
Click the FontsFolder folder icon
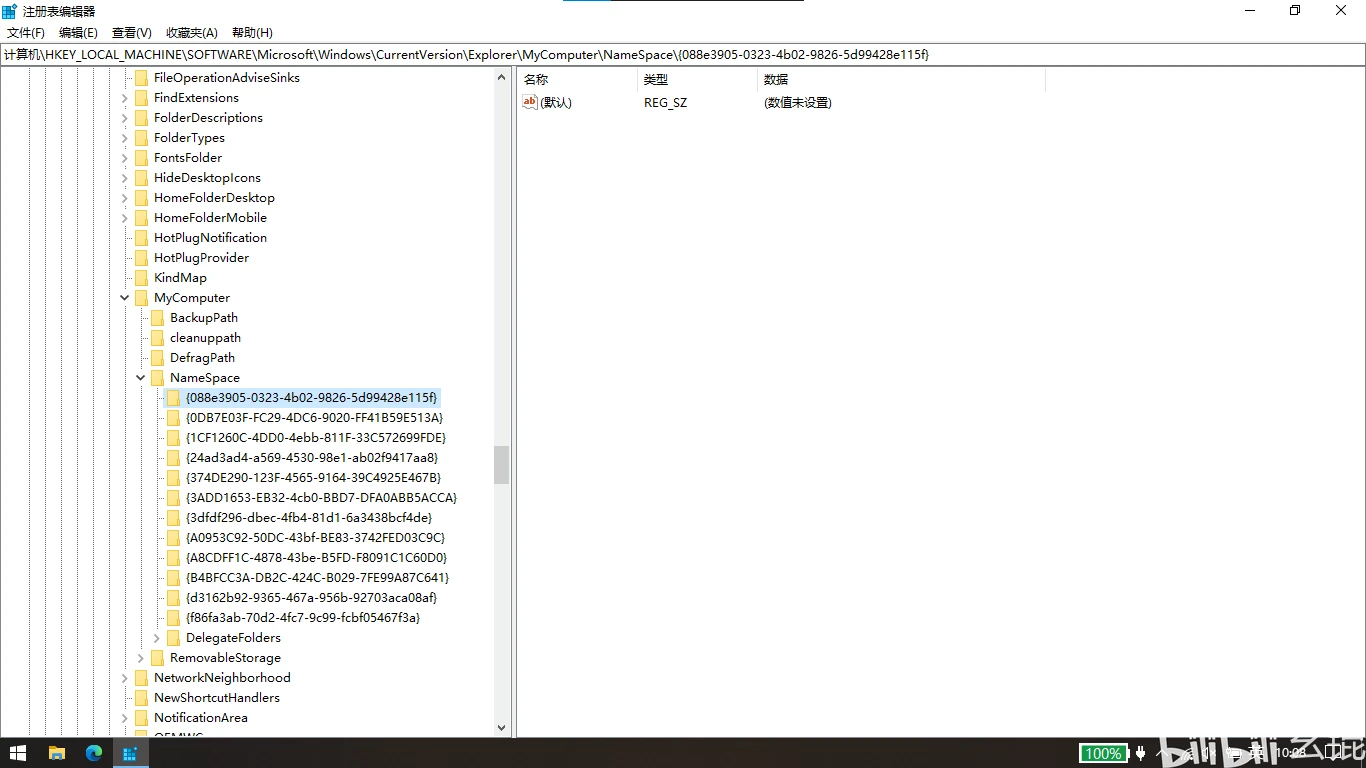(141, 158)
